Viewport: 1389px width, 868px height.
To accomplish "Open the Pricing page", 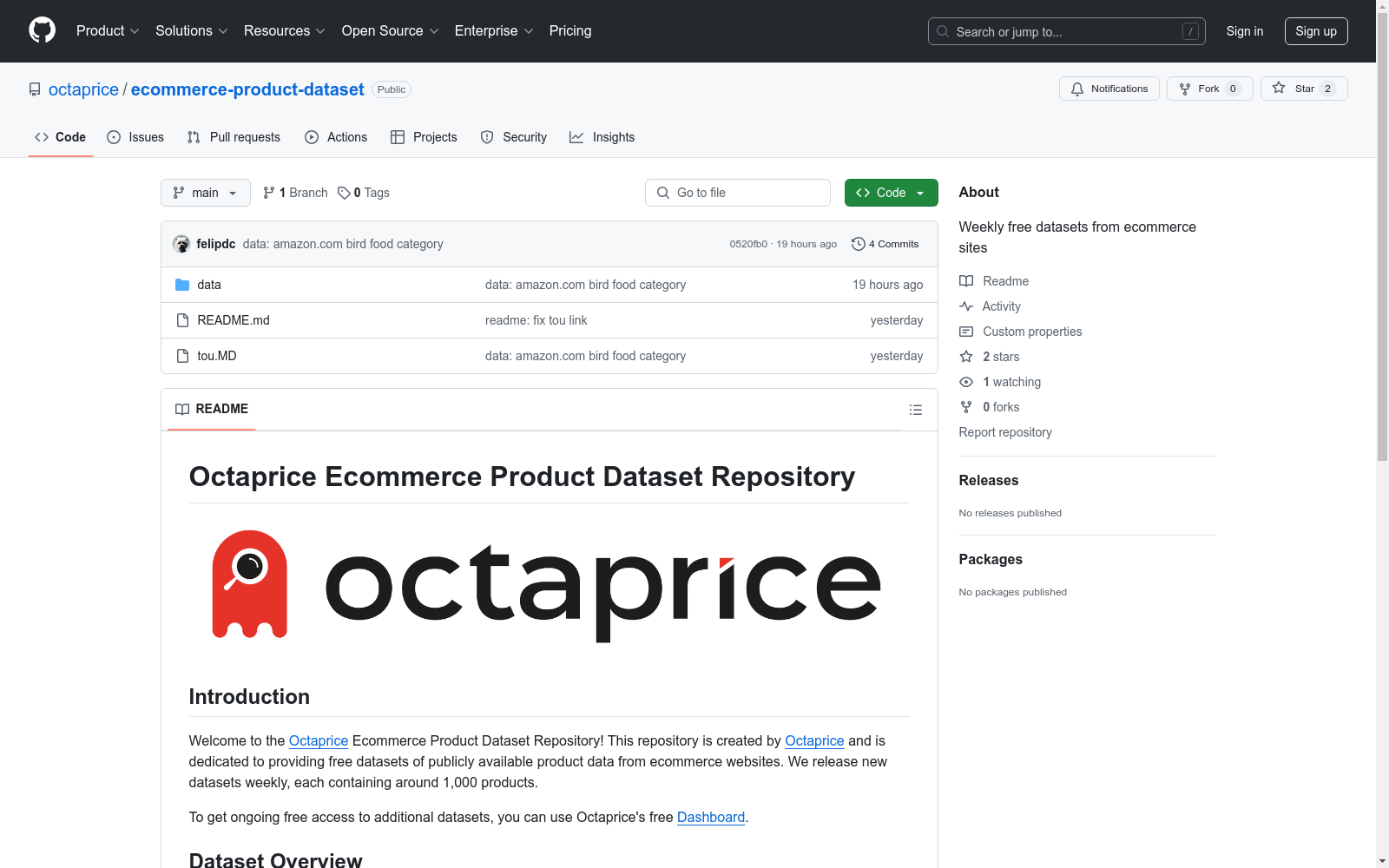I will 570,30.
